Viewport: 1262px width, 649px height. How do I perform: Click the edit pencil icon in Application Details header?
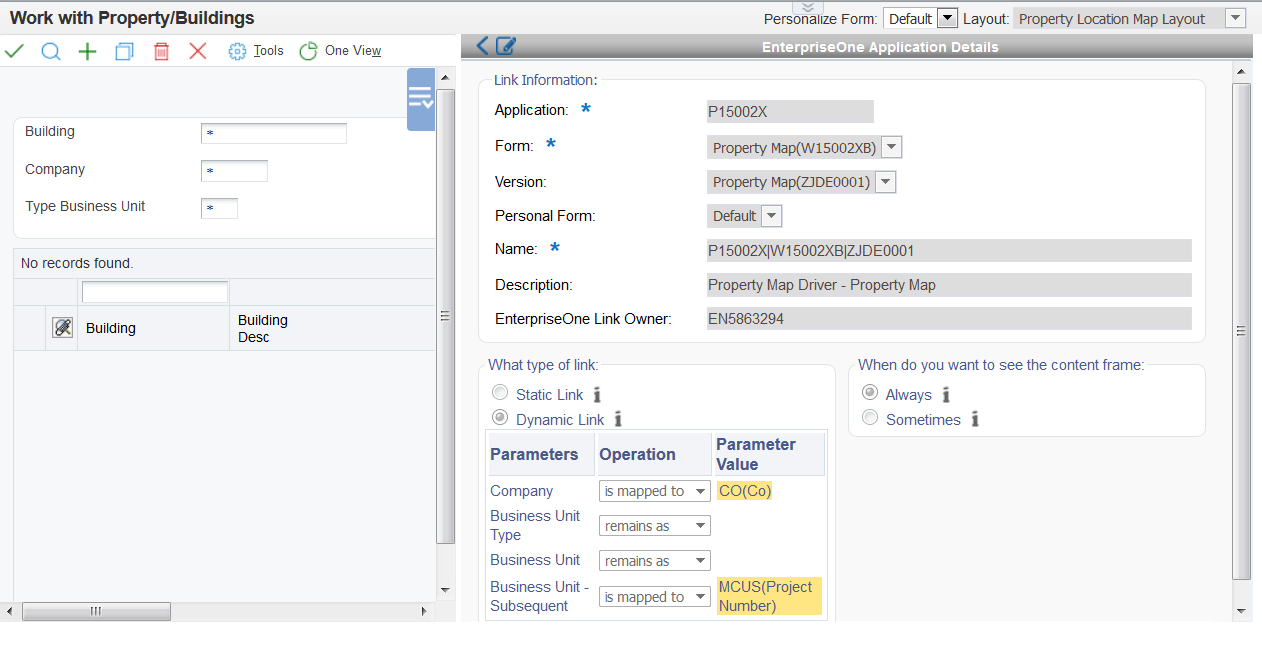pyautogui.click(x=506, y=46)
